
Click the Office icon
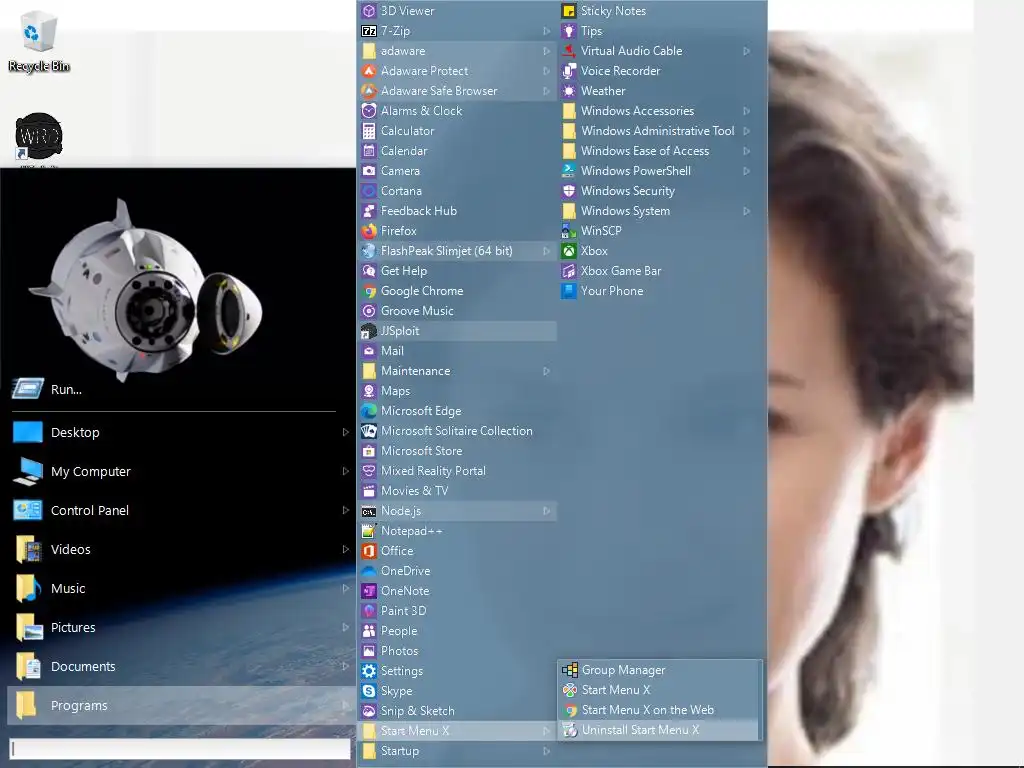tap(369, 551)
